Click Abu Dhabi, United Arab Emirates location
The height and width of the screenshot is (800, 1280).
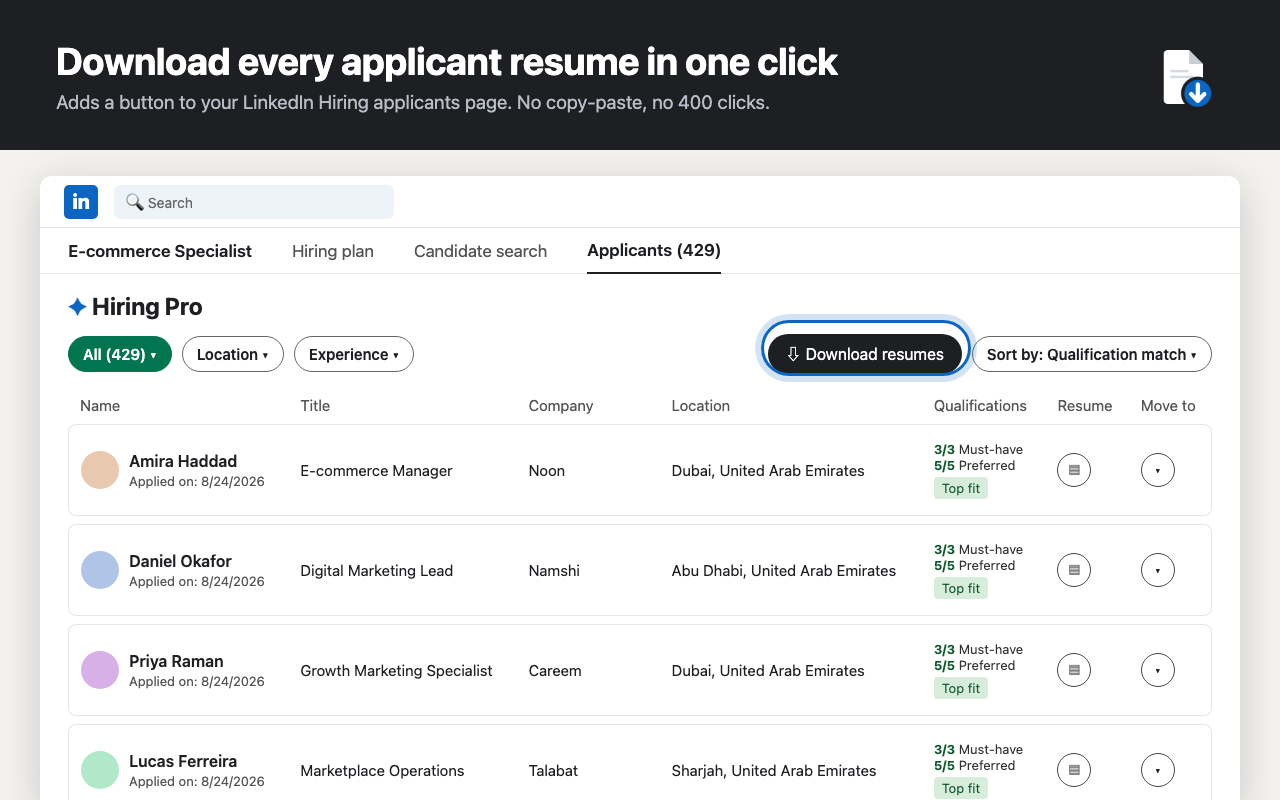(x=784, y=570)
